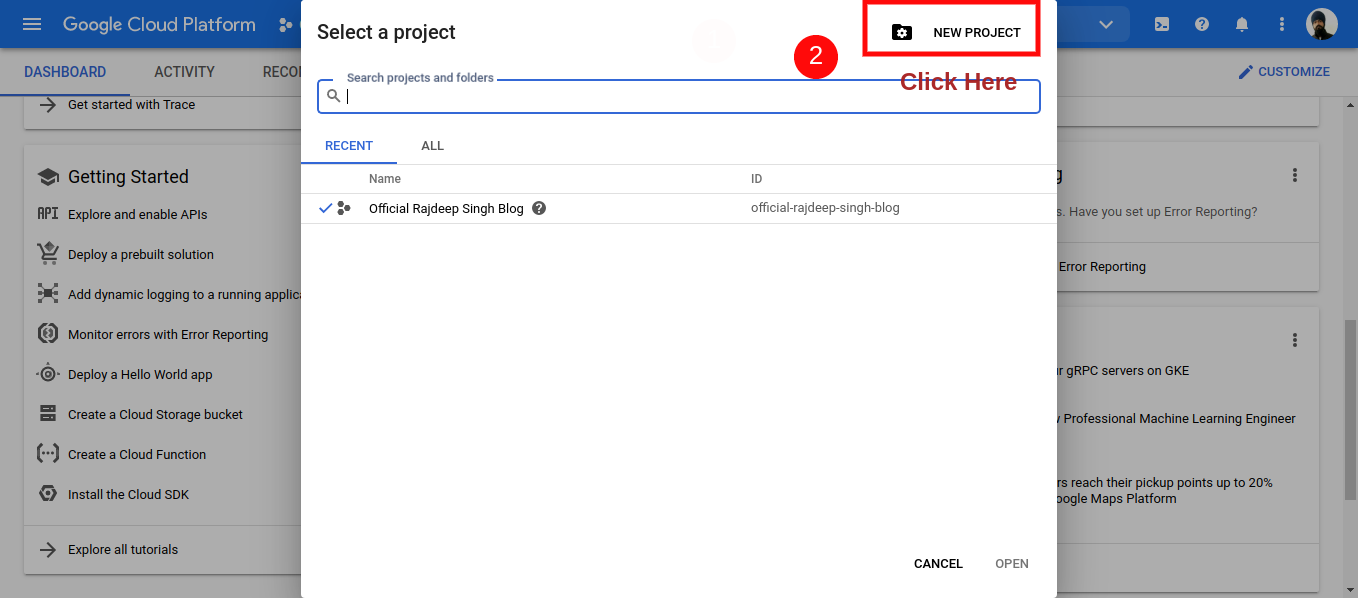
Task: Open the Error Reporting card overflow menu
Action: coord(1294,174)
